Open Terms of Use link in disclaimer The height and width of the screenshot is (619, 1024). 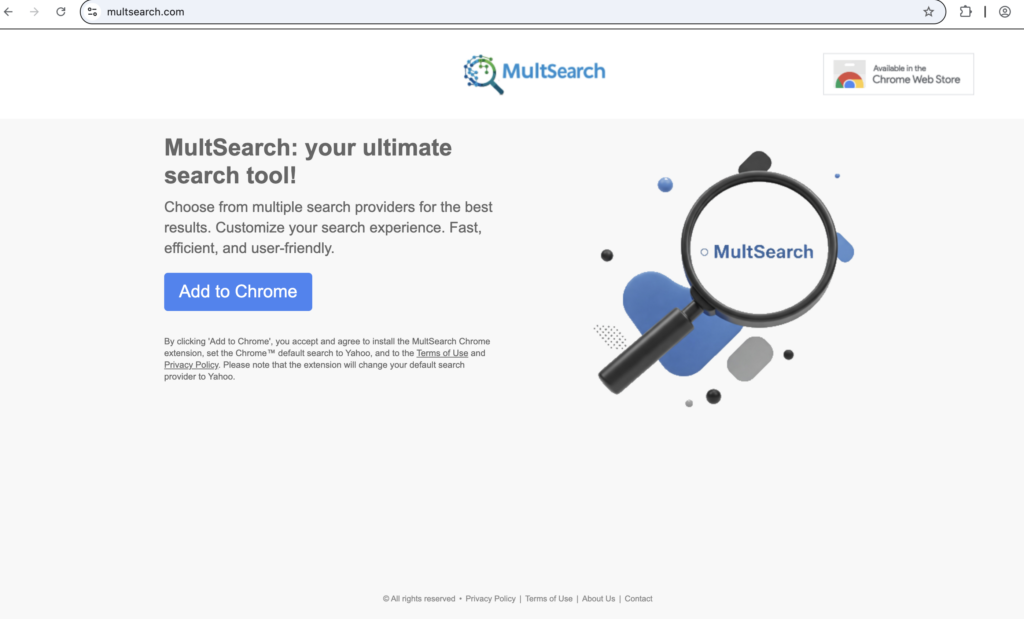[442, 353]
